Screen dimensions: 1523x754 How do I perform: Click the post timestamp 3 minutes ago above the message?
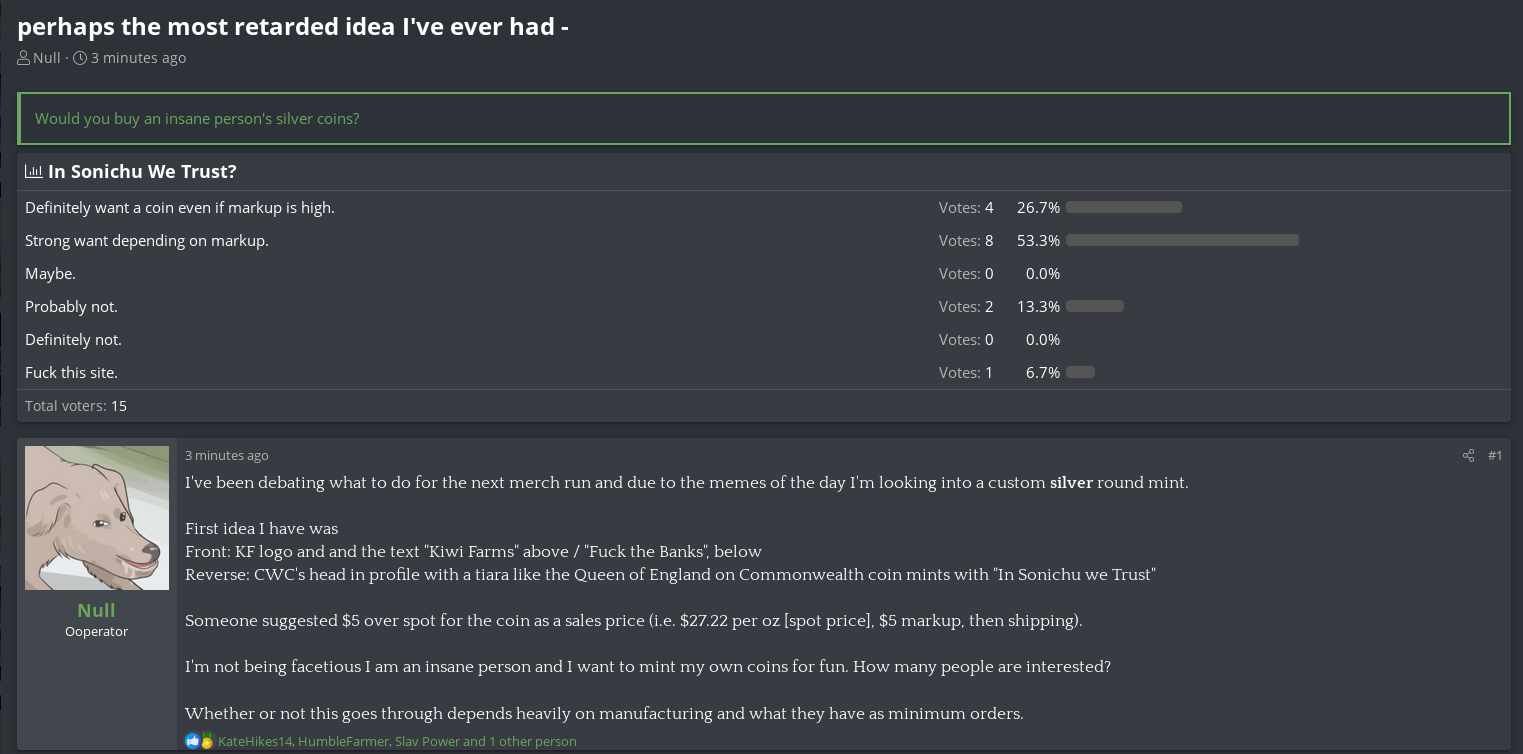point(227,456)
